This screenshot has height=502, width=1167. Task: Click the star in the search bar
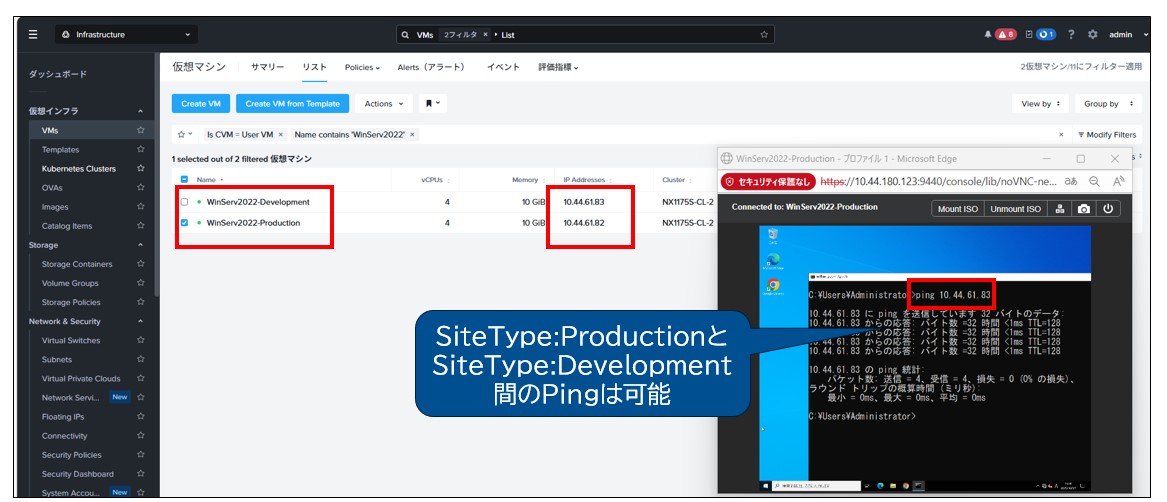764,34
